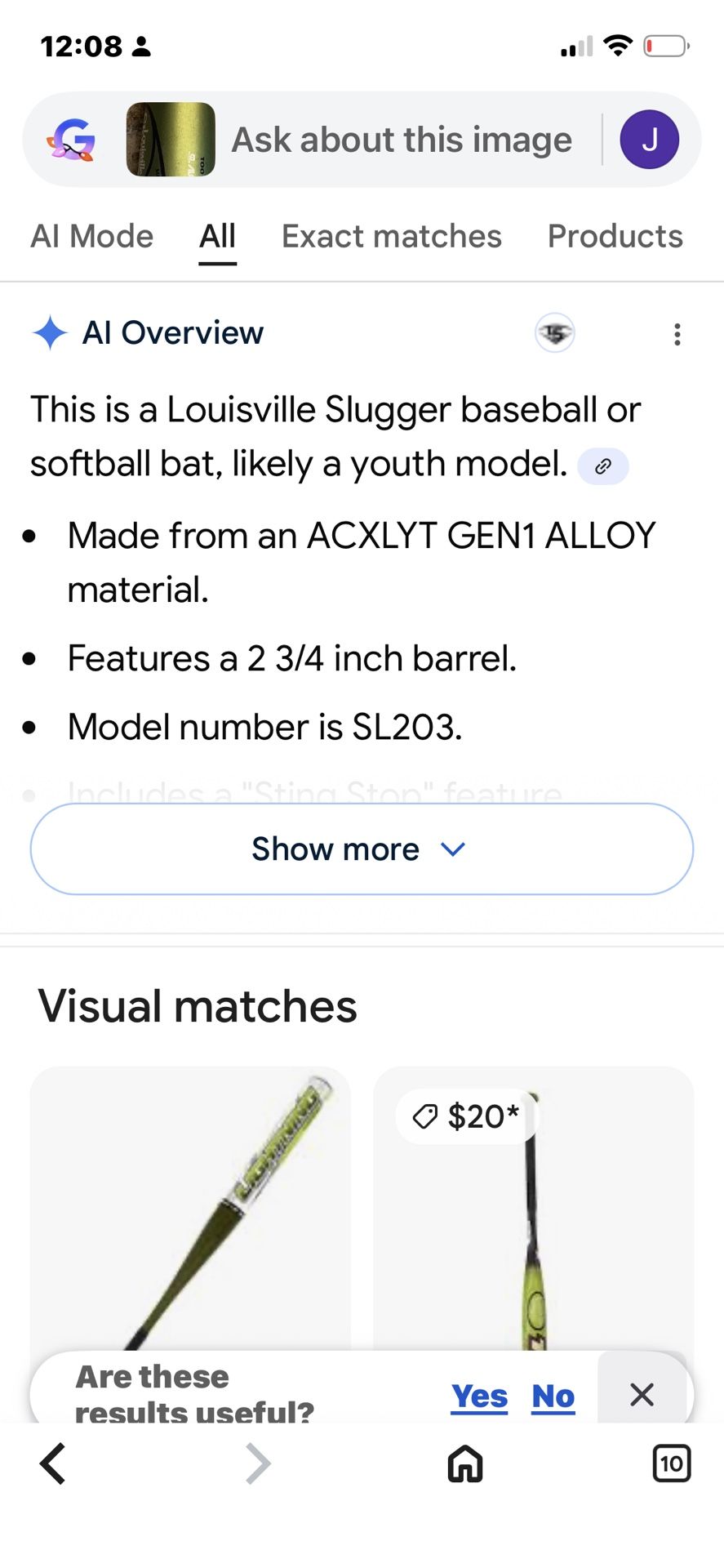Go back with browser back arrow
724x1568 pixels.
click(x=53, y=1463)
